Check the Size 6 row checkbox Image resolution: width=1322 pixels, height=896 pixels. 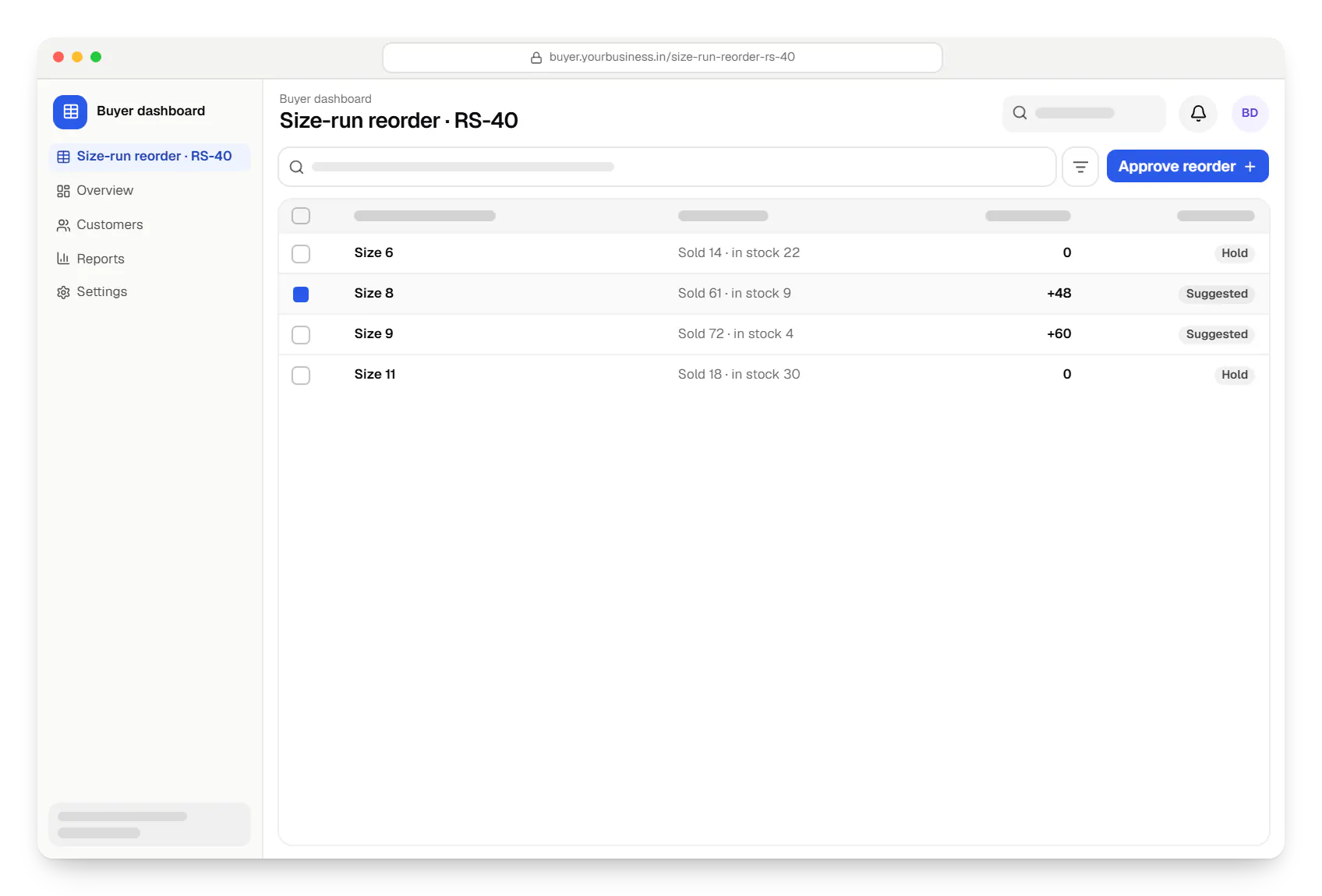tap(301, 254)
